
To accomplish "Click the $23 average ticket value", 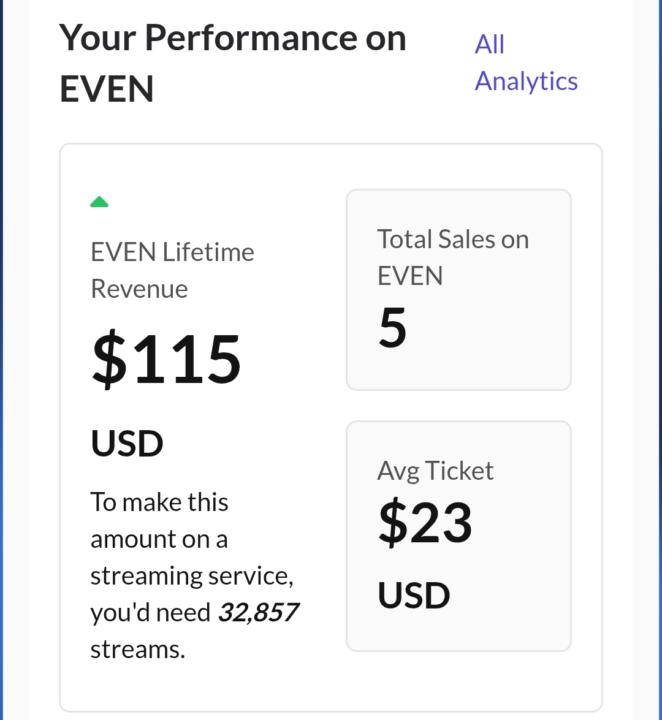I will click(x=424, y=523).
